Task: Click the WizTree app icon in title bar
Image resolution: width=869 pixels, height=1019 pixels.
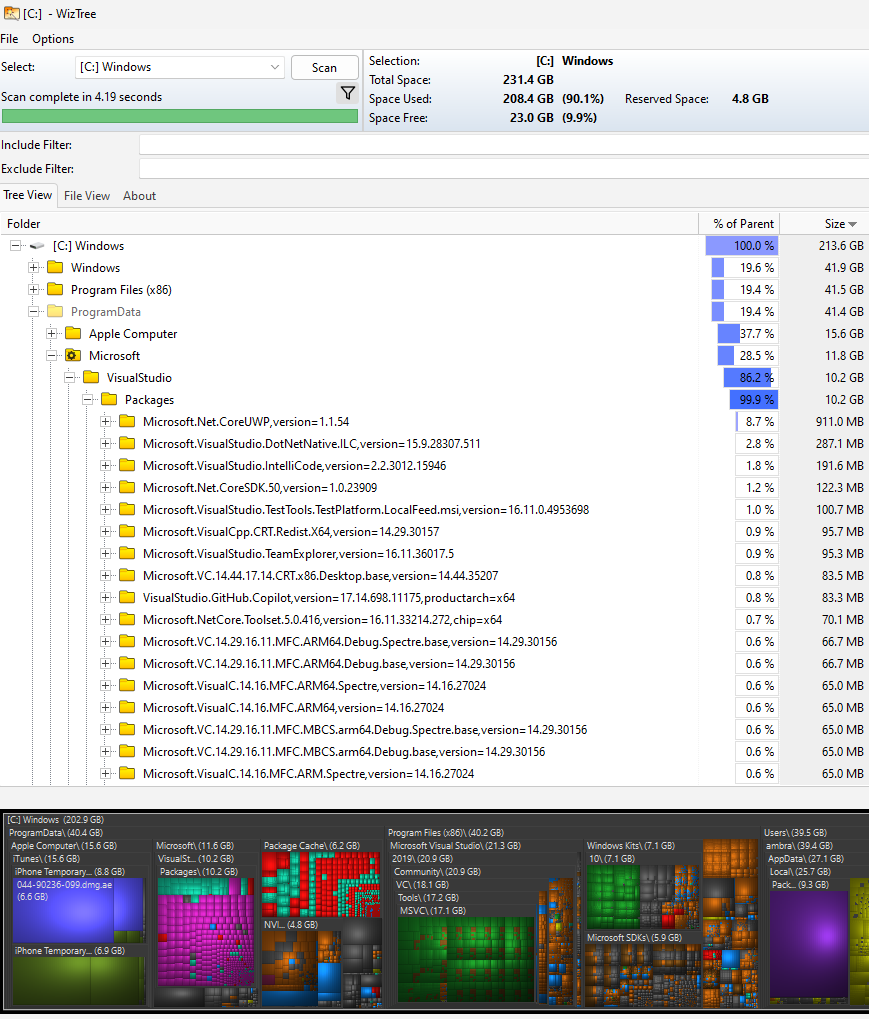Action: point(11,13)
